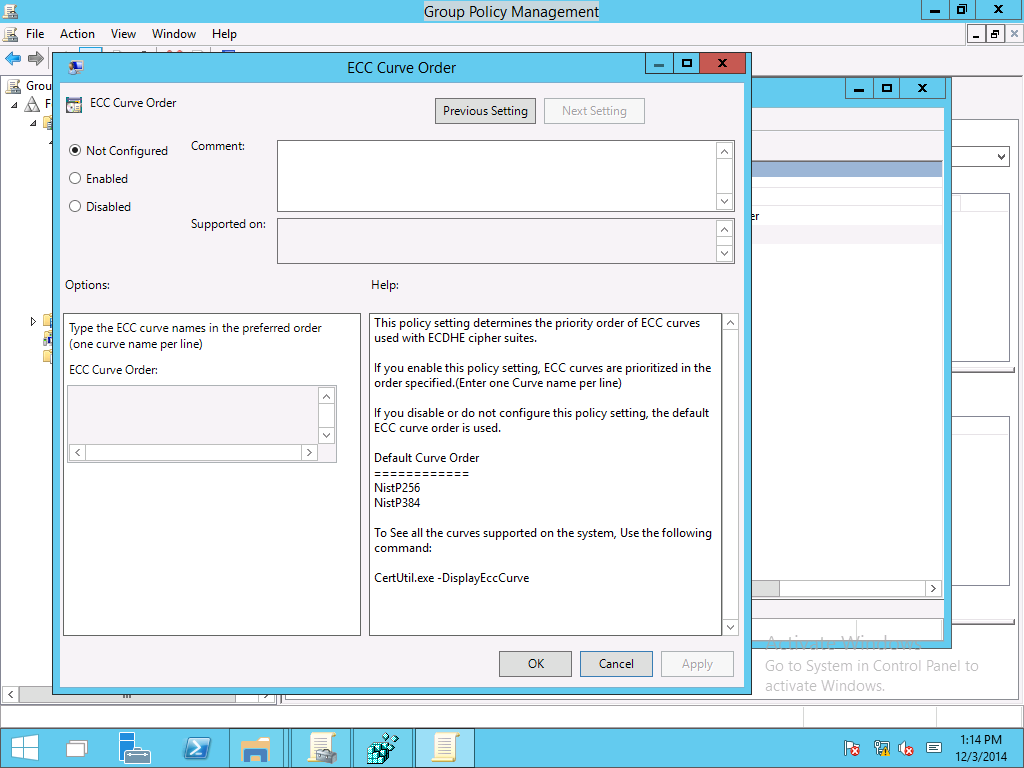Open the Action menu
Screen dimensions: 1024x768
click(x=77, y=33)
